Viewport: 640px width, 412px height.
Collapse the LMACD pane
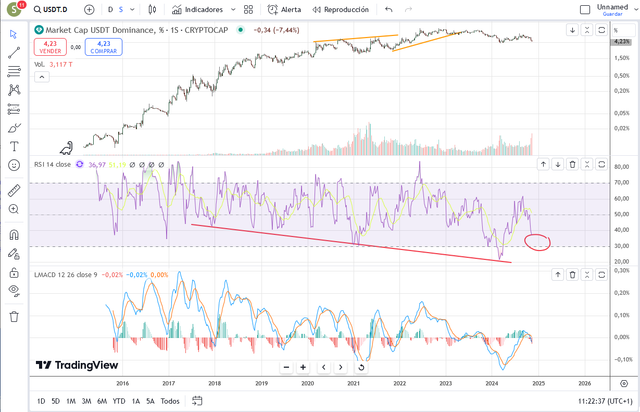pyautogui.click(x=587, y=275)
